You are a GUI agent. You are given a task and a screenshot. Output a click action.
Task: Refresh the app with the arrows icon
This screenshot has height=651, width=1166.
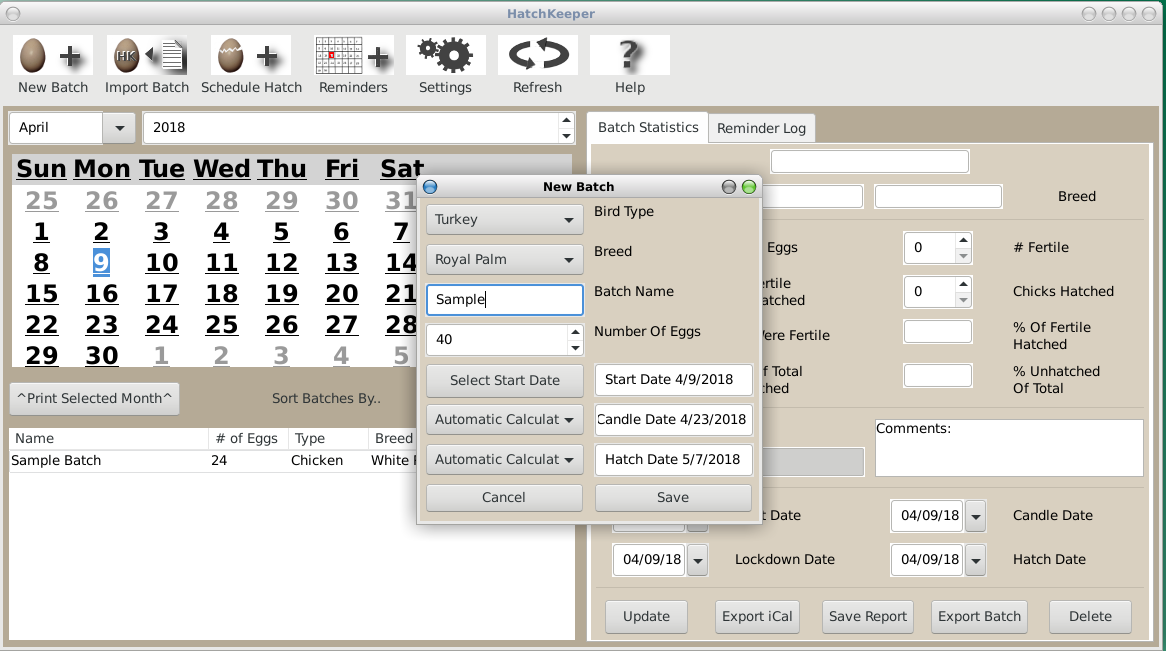coord(537,55)
